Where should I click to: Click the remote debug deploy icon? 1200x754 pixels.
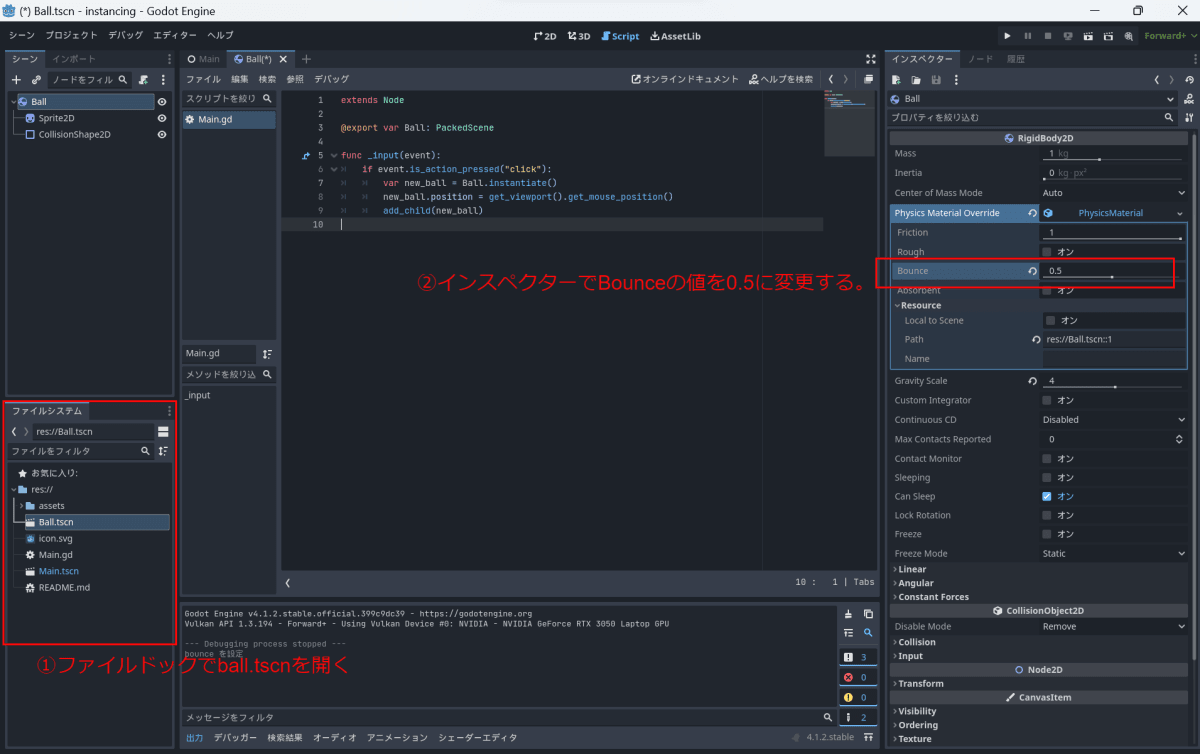pos(1068,35)
